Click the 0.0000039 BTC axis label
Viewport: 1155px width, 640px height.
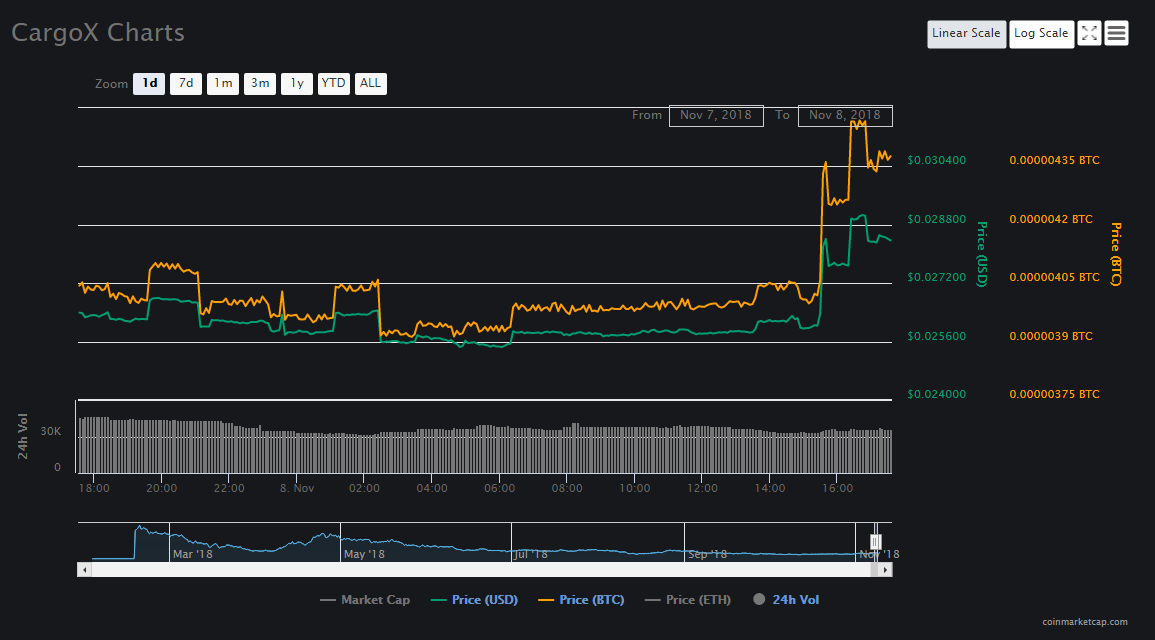pos(1050,337)
